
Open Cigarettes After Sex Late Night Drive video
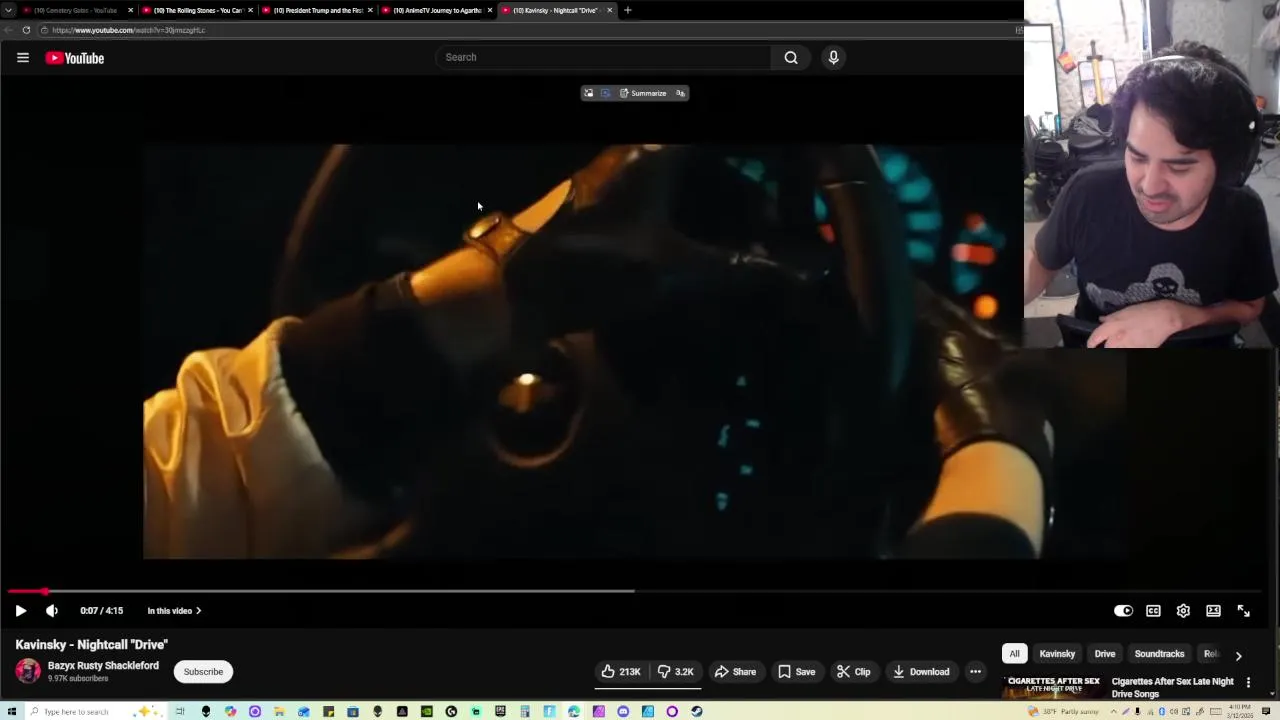pos(1172,687)
